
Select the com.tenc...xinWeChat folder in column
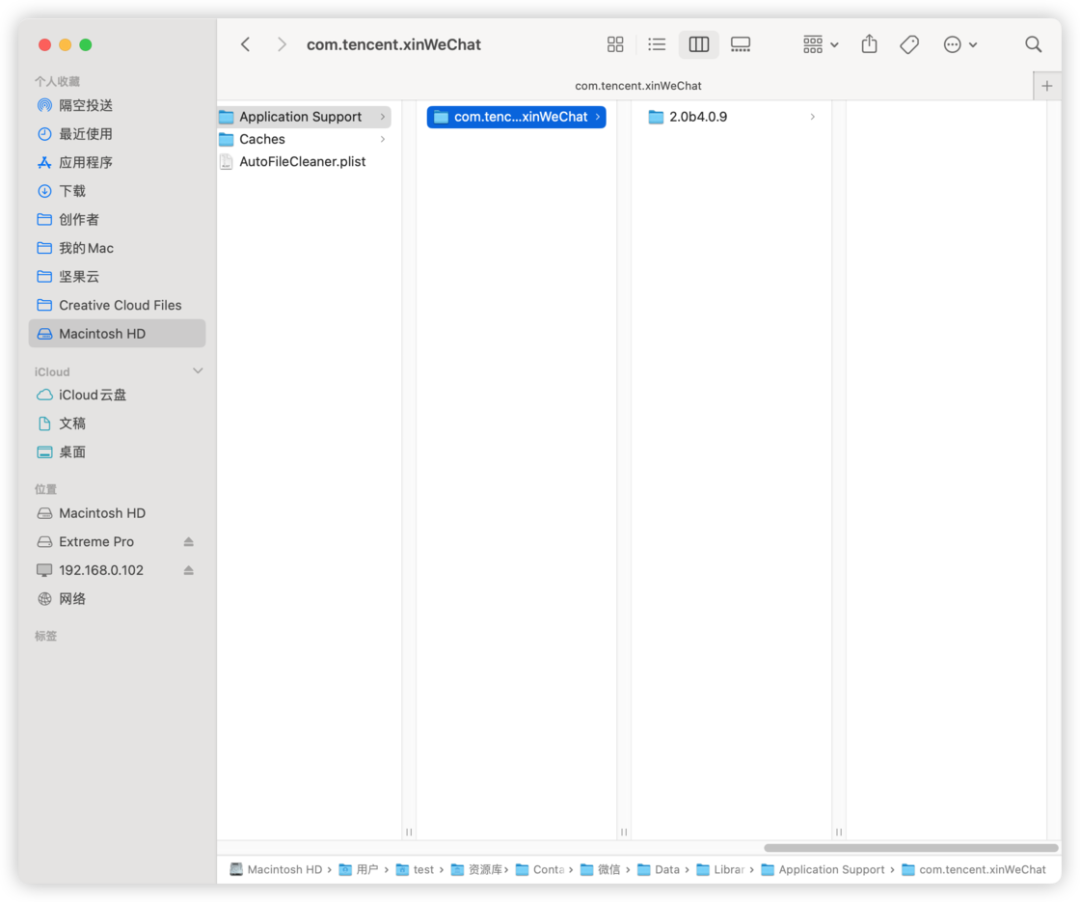[x=516, y=117]
